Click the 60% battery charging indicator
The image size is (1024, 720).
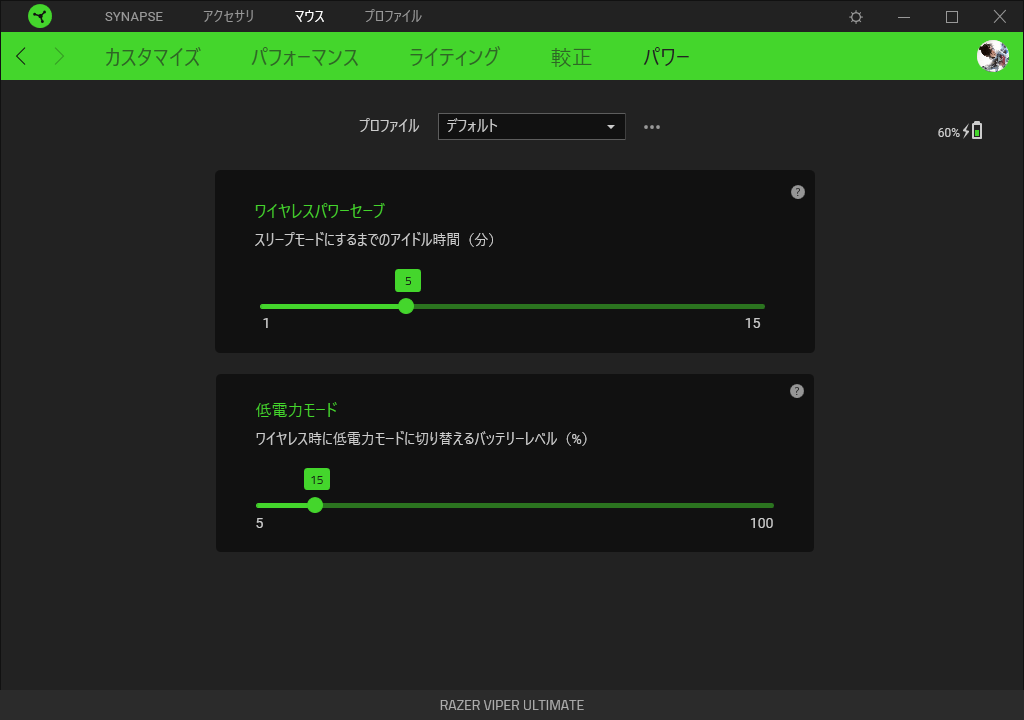click(959, 131)
